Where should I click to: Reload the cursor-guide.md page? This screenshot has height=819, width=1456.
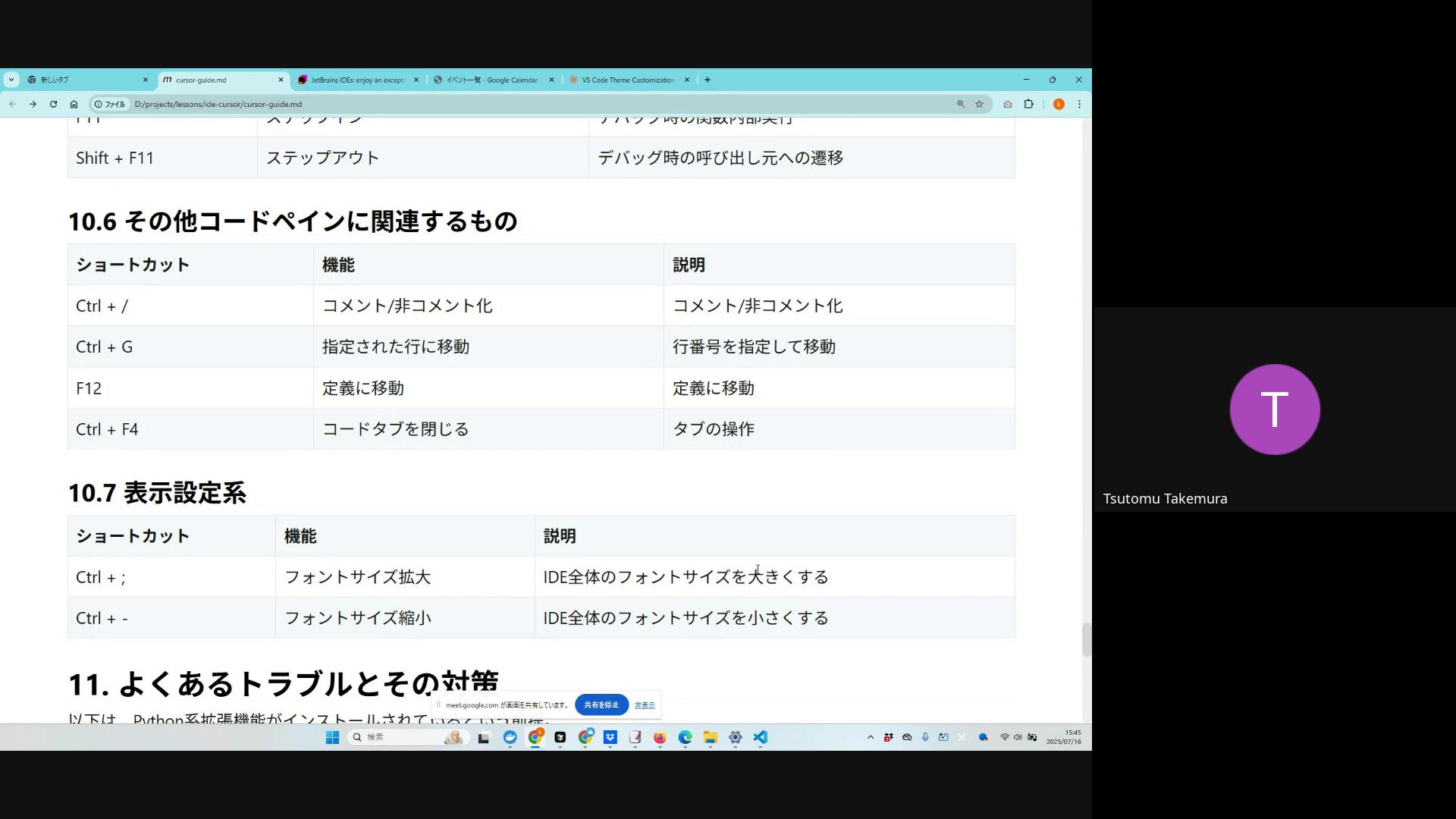coord(53,105)
